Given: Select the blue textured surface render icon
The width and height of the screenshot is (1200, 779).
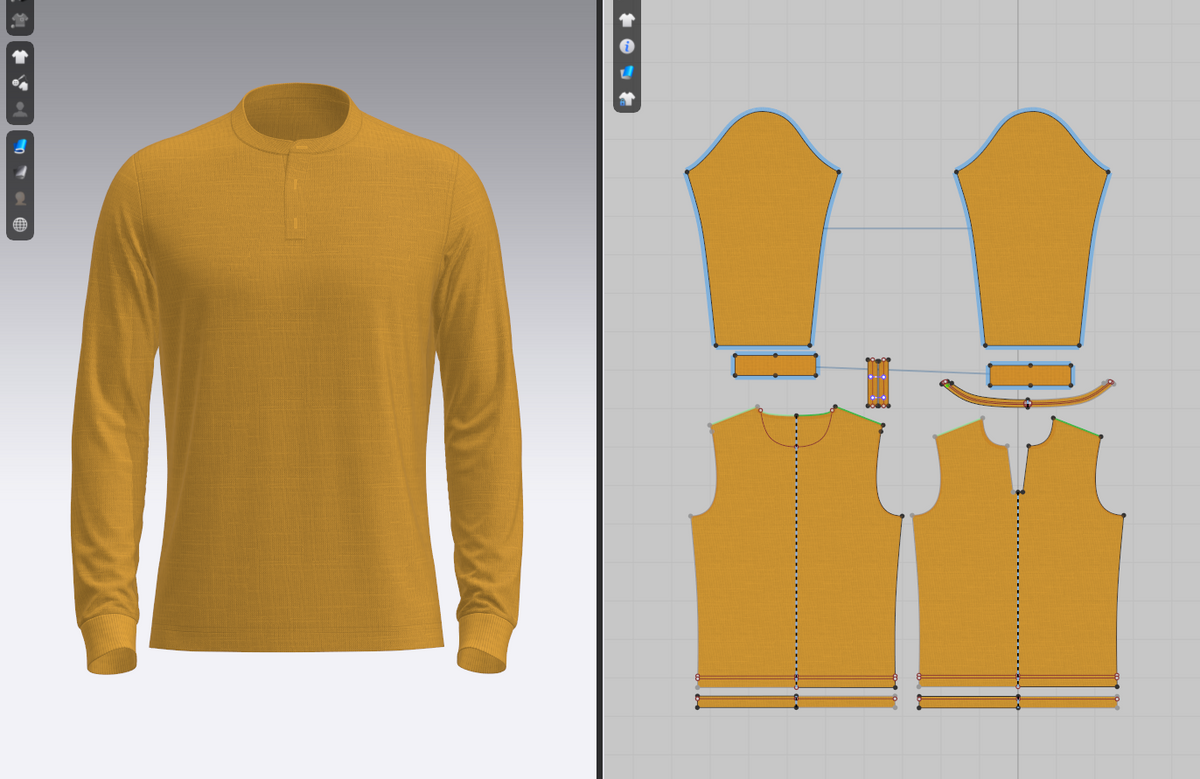Looking at the screenshot, I should coord(20,147).
